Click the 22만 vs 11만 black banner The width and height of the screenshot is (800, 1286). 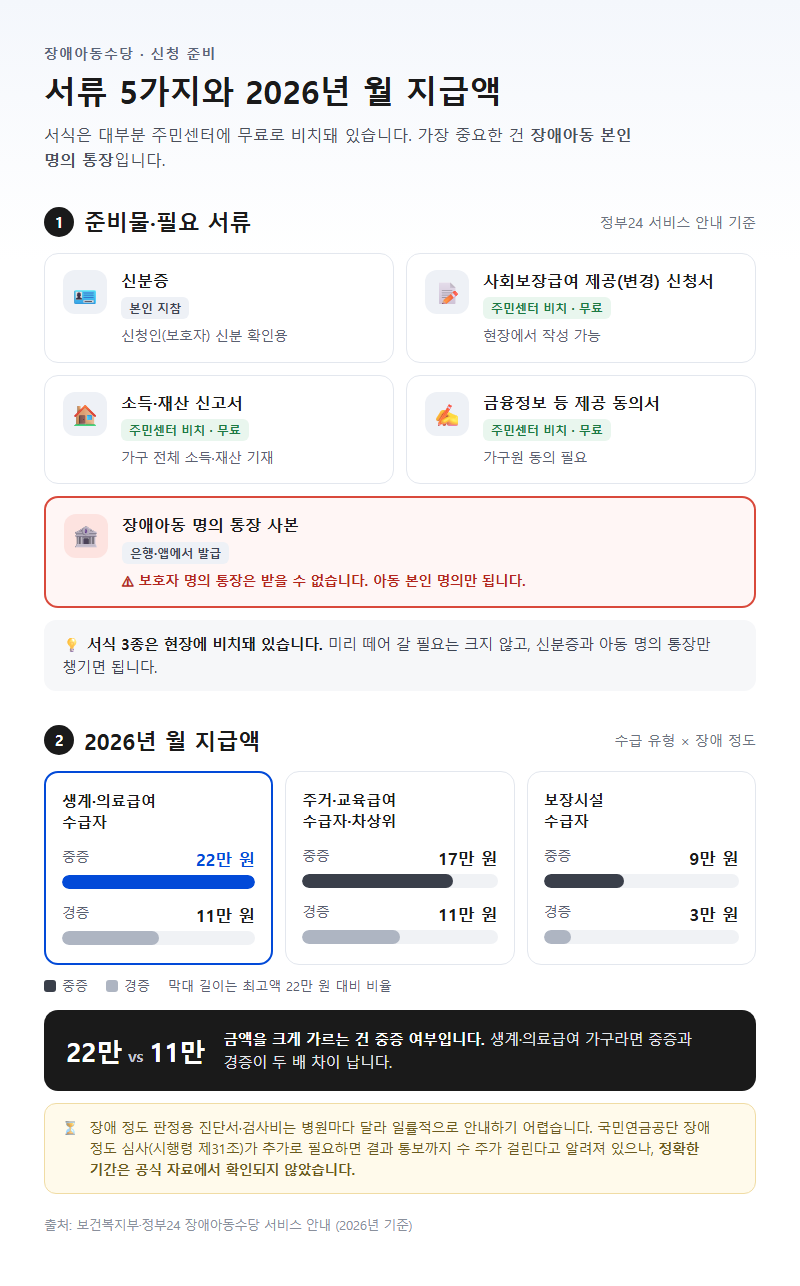(400, 1050)
